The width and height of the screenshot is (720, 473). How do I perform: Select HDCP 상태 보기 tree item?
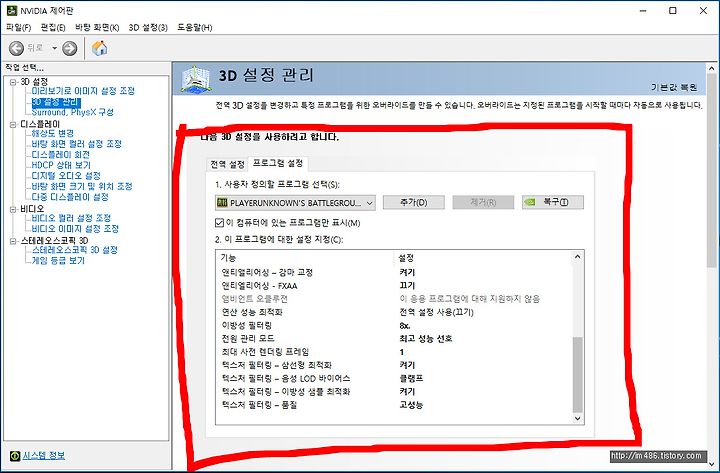61,165
